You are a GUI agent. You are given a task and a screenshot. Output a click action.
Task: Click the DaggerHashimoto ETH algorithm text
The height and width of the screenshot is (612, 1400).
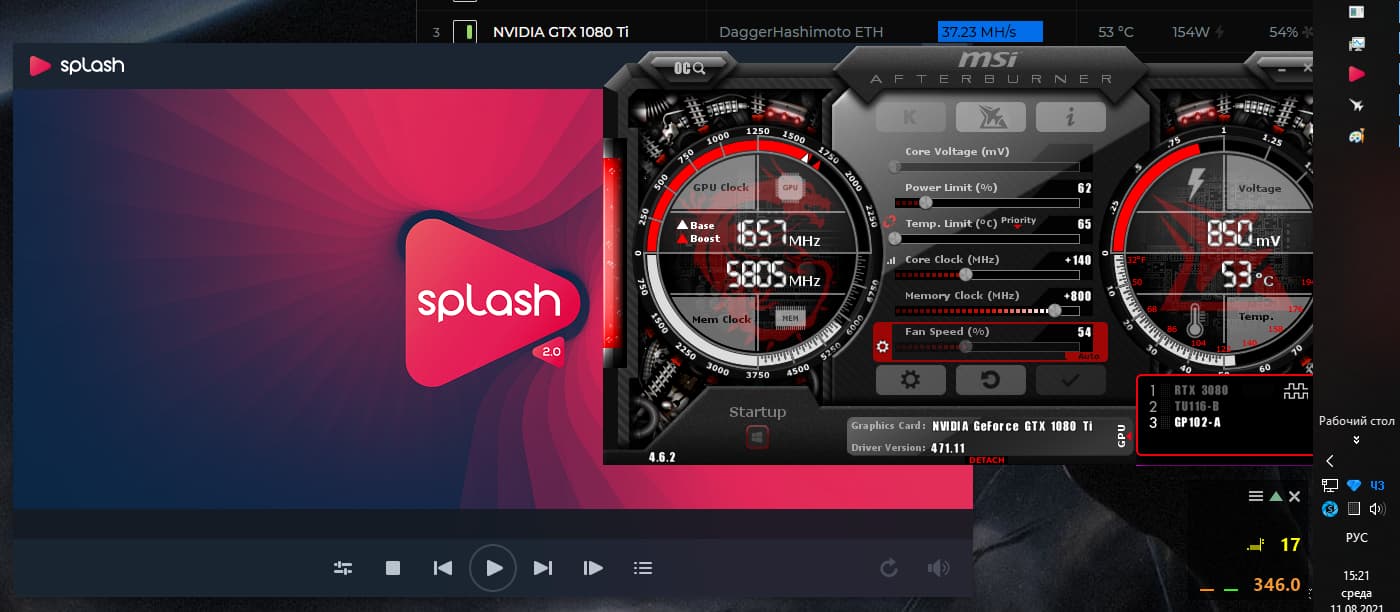(801, 32)
